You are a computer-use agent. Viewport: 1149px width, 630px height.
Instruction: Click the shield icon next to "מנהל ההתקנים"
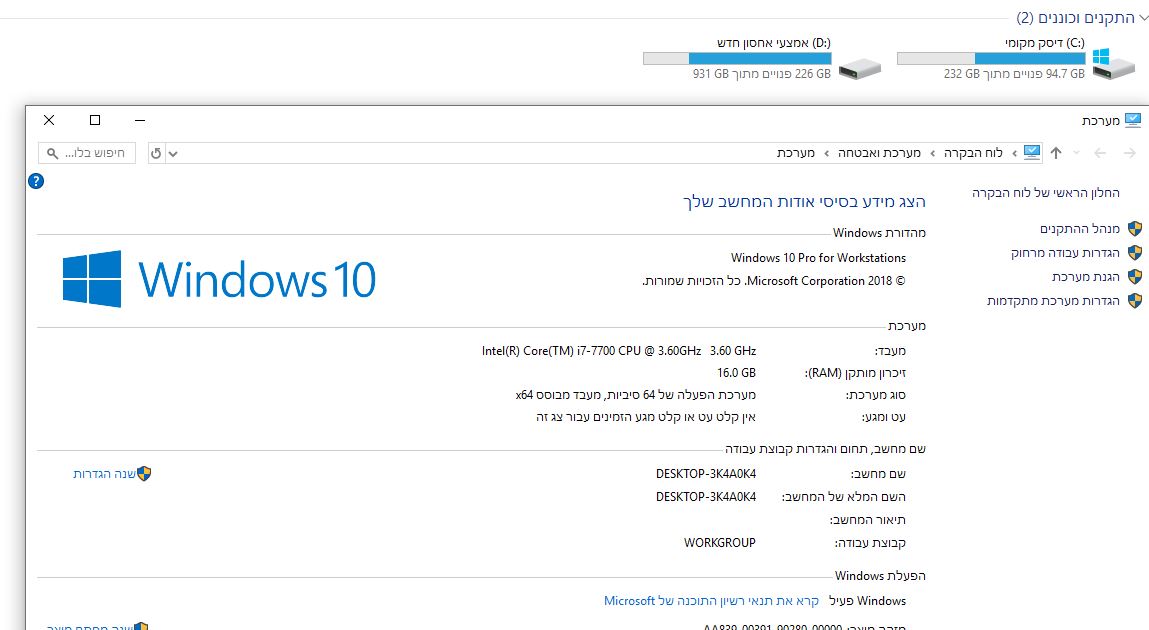pos(1134,229)
